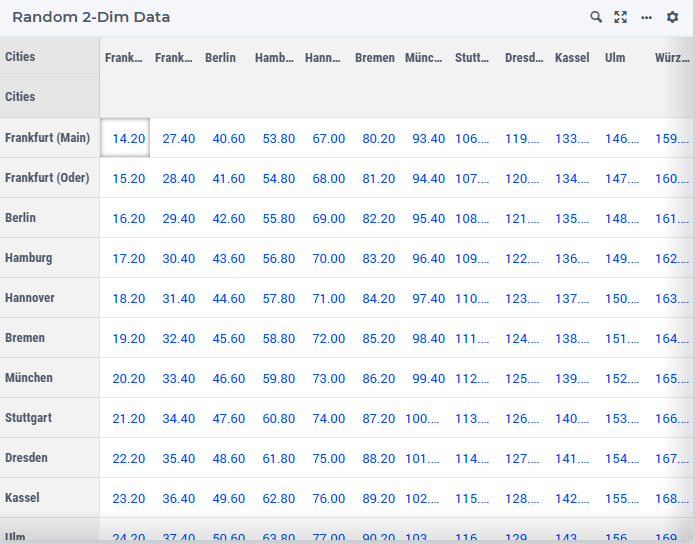Select the Ulm column header
Viewport: 695px width, 544px height.
[615, 58]
